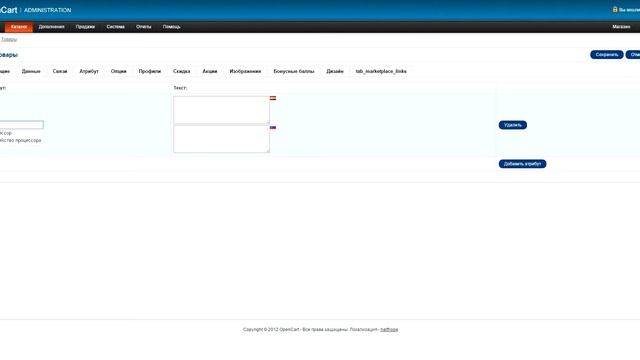Choose the 'йство процессора' autocomplete suggestion

(20, 140)
